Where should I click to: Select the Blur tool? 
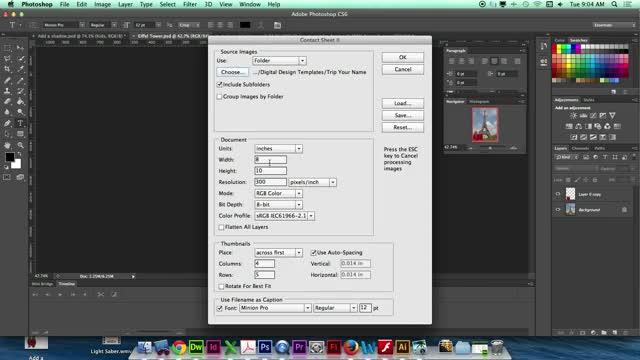tap(7, 112)
